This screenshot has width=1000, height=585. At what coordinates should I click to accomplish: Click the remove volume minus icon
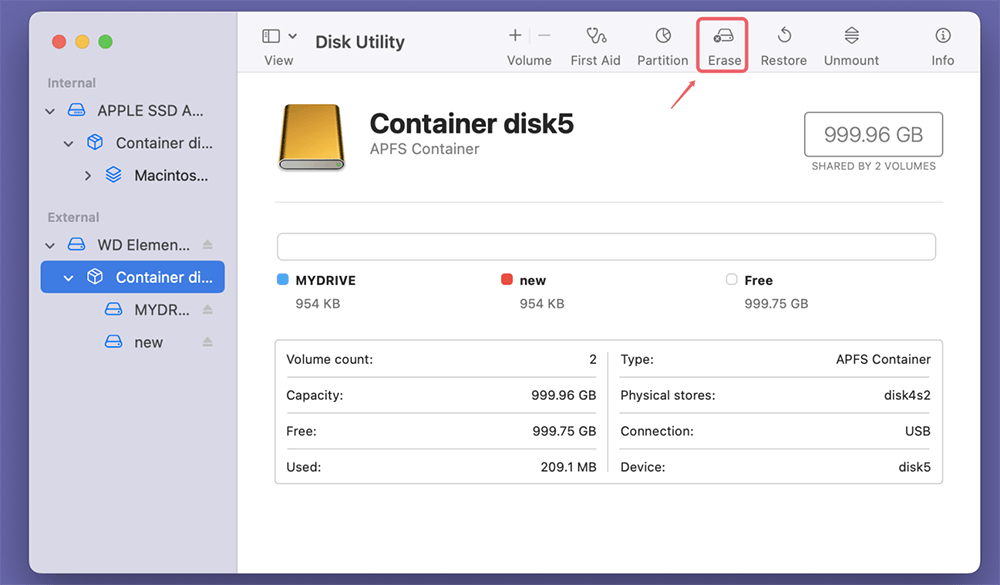pos(543,36)
